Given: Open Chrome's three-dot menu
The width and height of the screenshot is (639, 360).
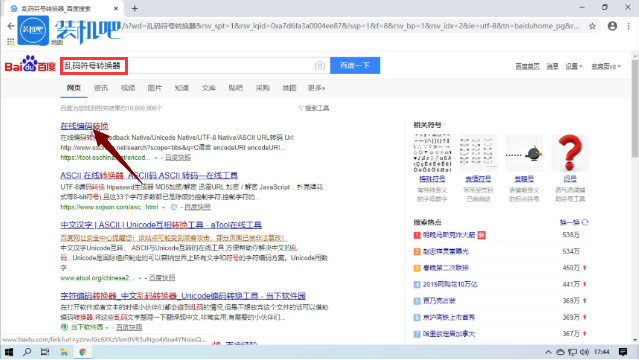Looking at the screenshot, I should pos(628,26).
